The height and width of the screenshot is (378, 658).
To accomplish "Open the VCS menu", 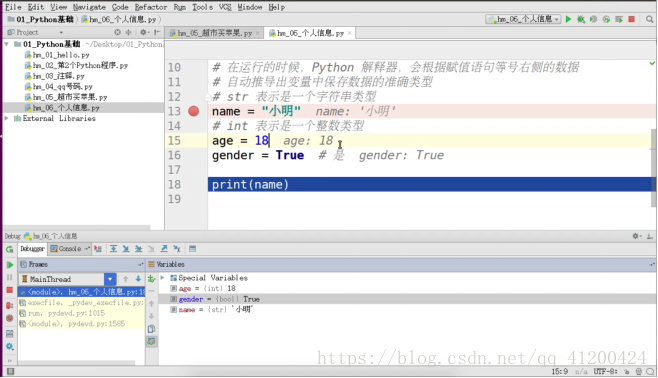I will 225,7.
